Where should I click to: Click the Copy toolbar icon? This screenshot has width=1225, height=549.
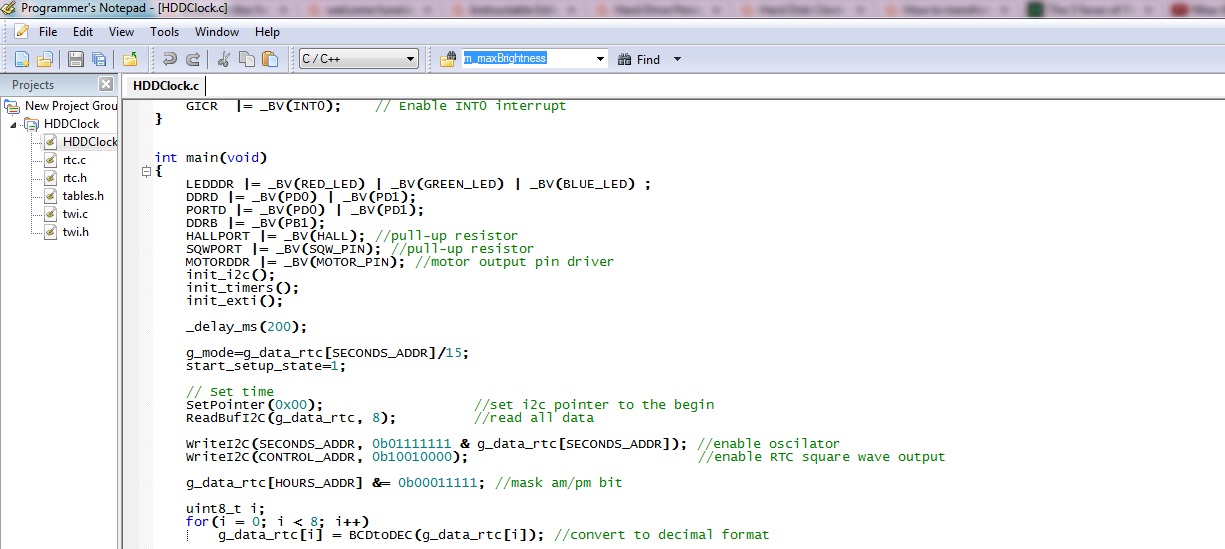click(247, 59)
